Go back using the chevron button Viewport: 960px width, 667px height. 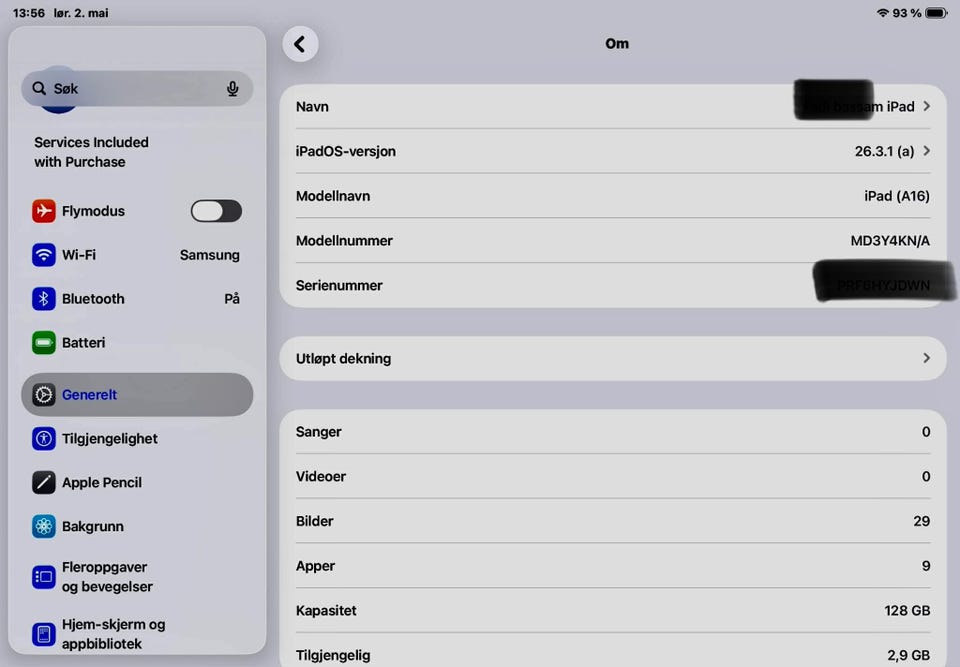[x=300, y=44]
